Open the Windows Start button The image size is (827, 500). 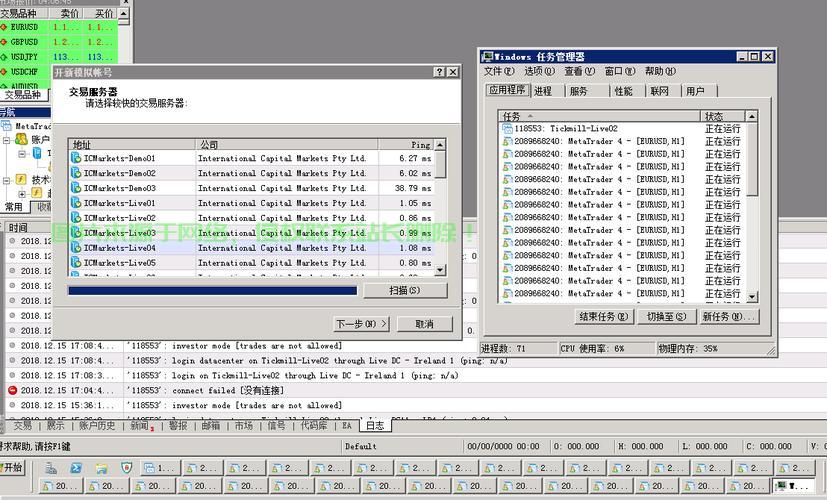[13, 467]
